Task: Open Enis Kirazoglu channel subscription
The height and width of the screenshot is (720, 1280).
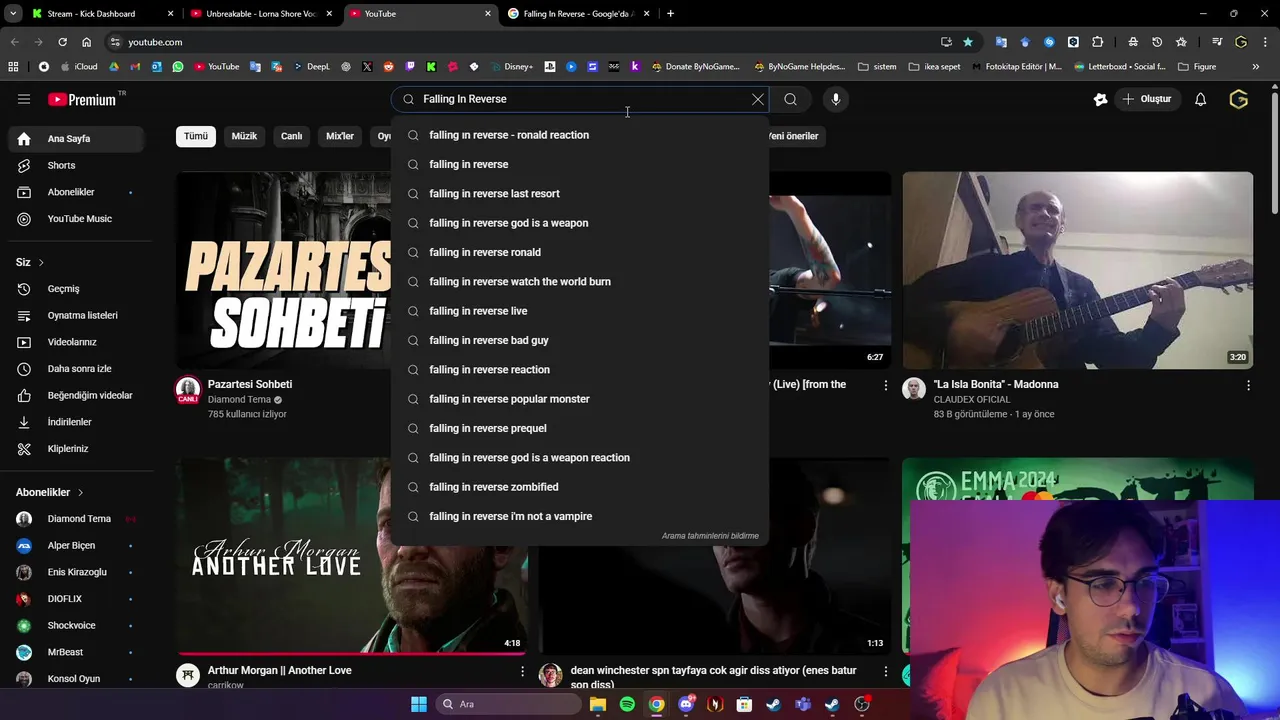Action: click(x=78, y=572)
